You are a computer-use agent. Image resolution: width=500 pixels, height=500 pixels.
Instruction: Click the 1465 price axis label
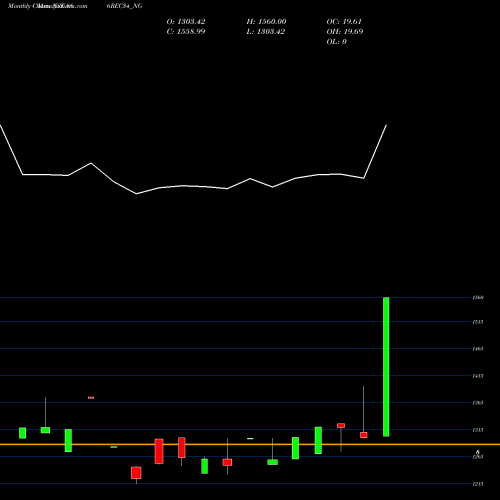478,349
